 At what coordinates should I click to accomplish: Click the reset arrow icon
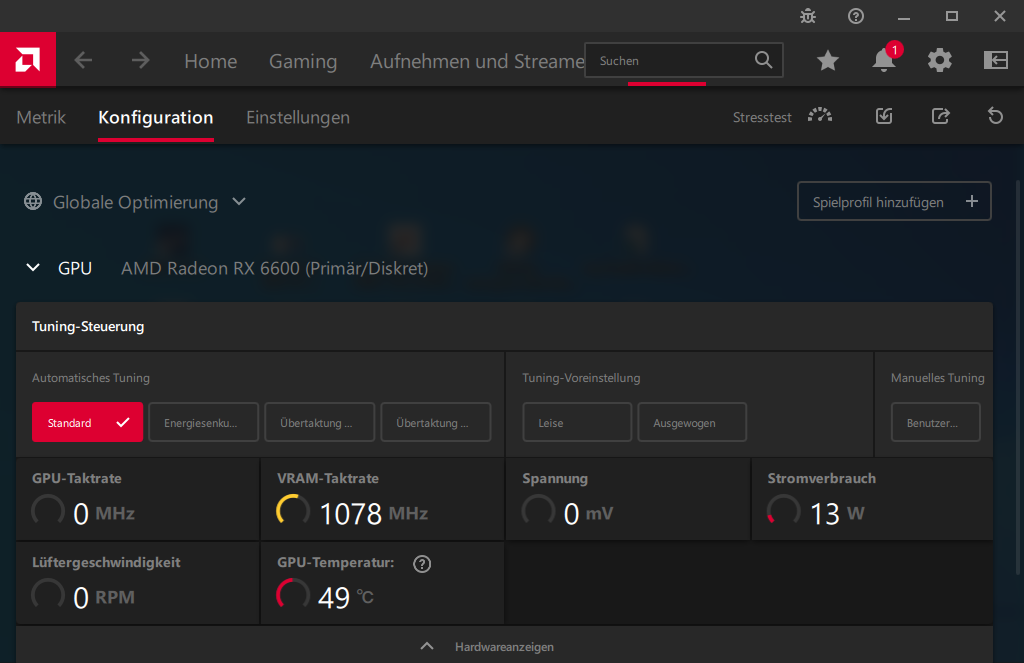coord(995,116)
